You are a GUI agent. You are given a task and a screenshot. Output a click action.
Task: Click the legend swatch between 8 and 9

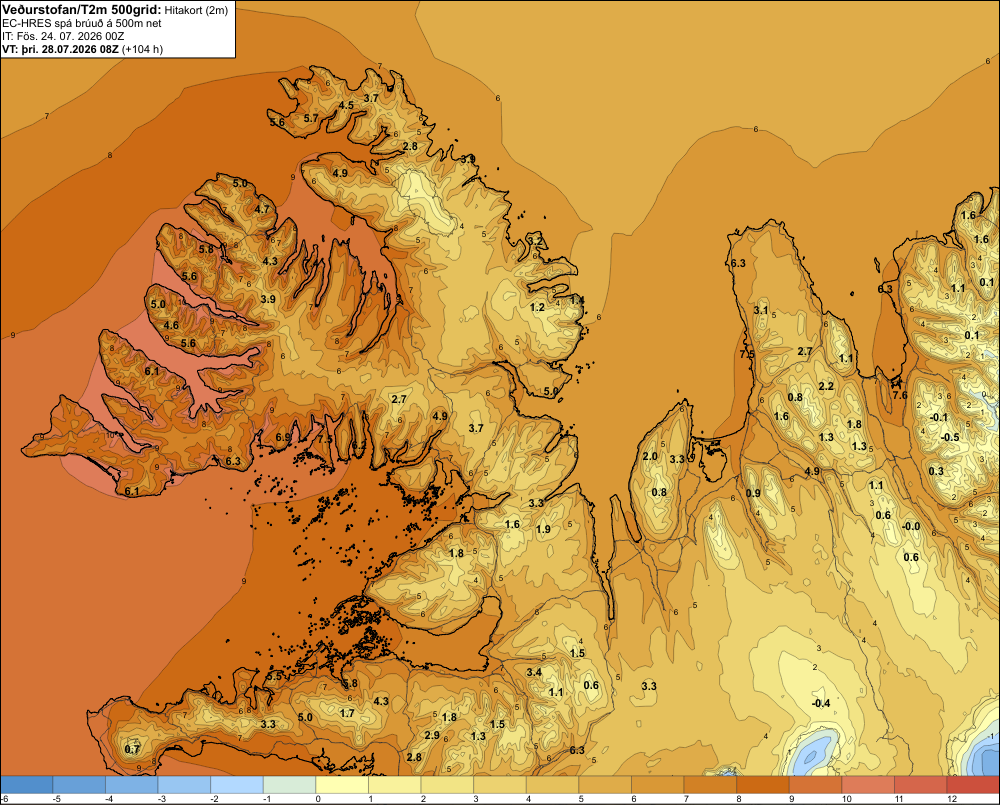tap(763, 785)
